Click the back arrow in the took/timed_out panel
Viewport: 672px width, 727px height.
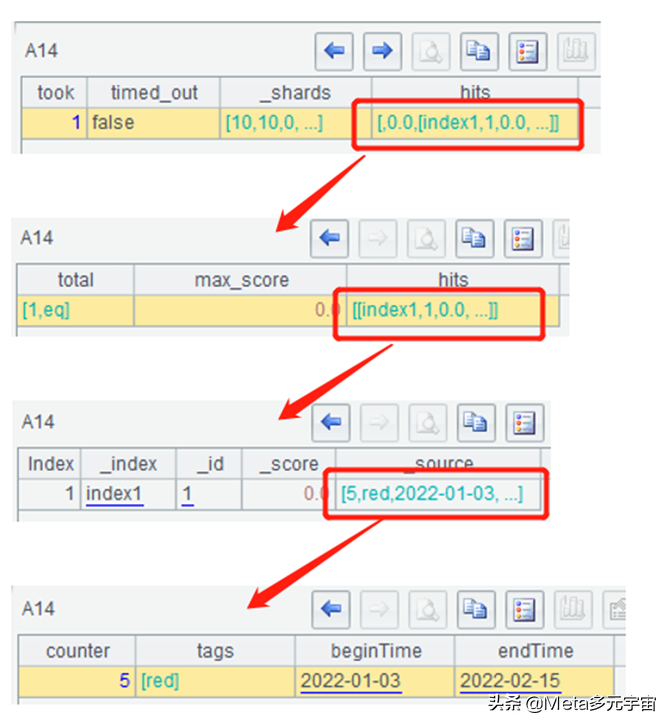click(334, 51)
